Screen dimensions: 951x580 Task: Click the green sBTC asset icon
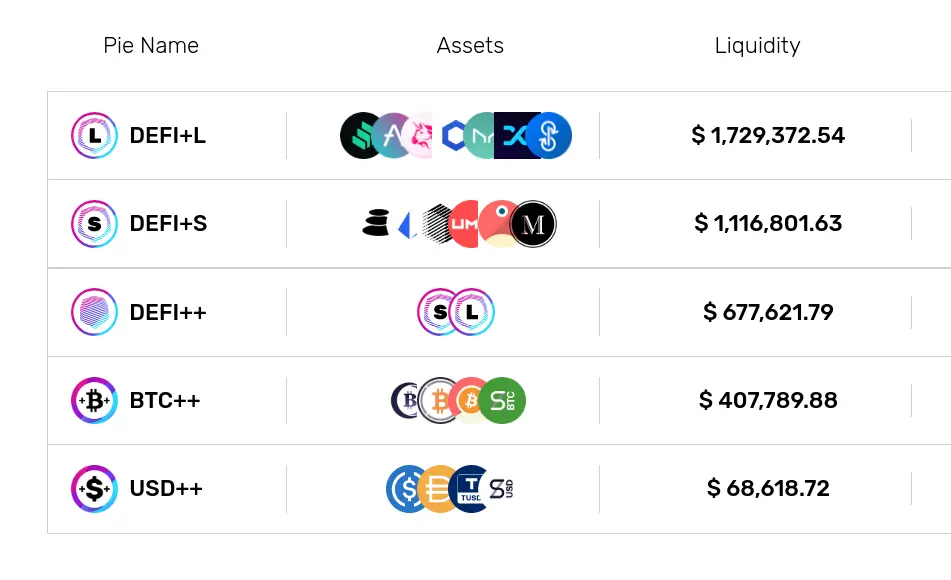502,400
